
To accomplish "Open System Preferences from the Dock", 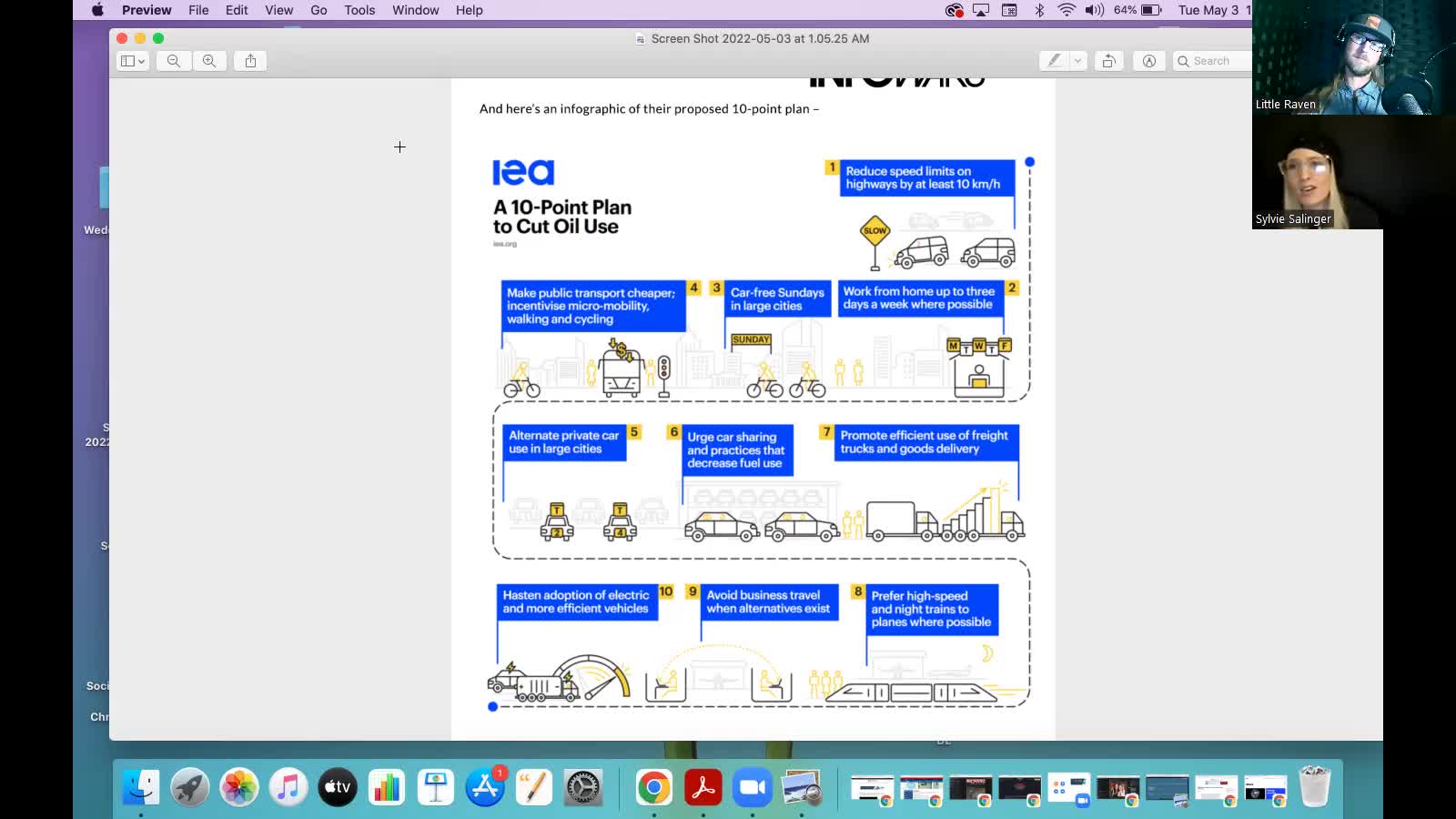I will (x=583, y=787).
